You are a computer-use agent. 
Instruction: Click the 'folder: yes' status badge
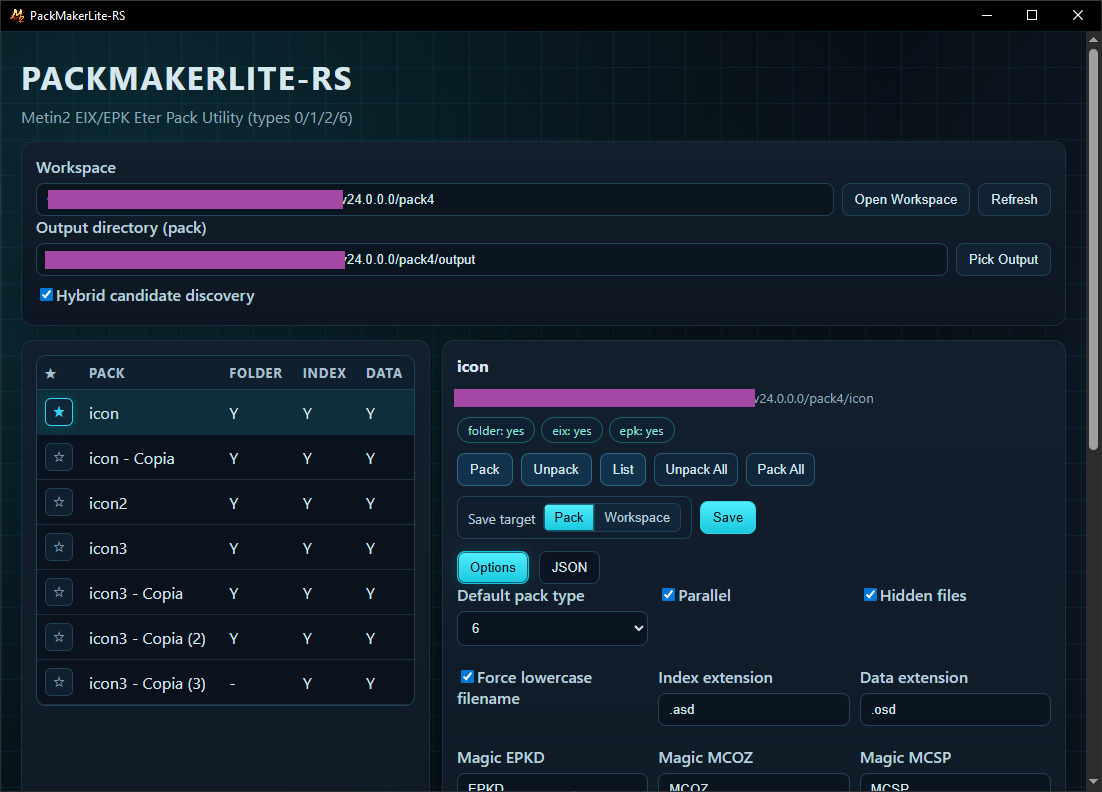[495, 431]
